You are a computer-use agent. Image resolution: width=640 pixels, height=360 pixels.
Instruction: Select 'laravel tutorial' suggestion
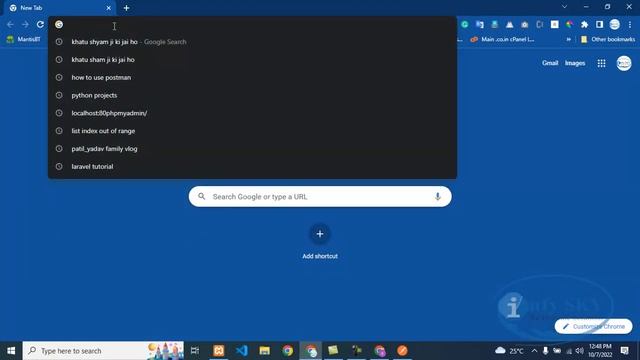(252, 167)
